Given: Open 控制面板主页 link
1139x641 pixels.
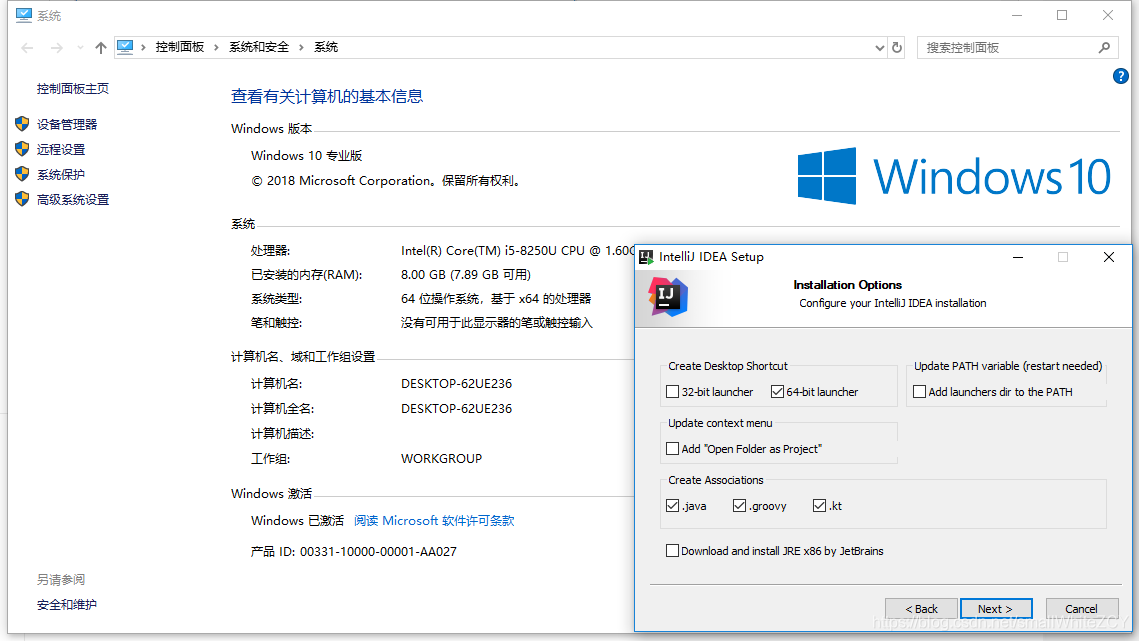Looking at the screenshot, I should (73, 89).
